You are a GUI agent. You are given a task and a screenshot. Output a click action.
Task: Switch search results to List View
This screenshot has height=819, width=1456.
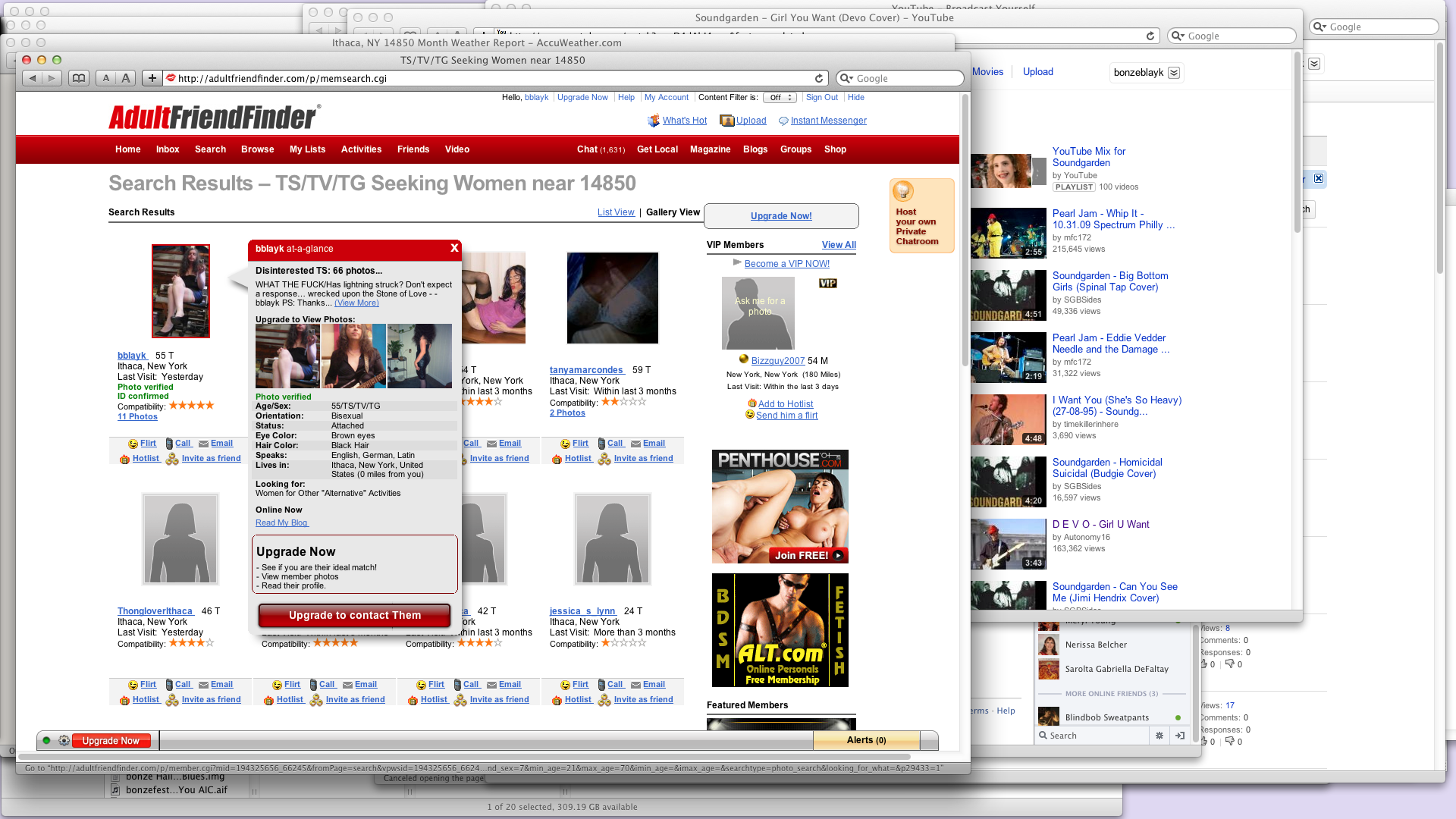pos(616,212)
